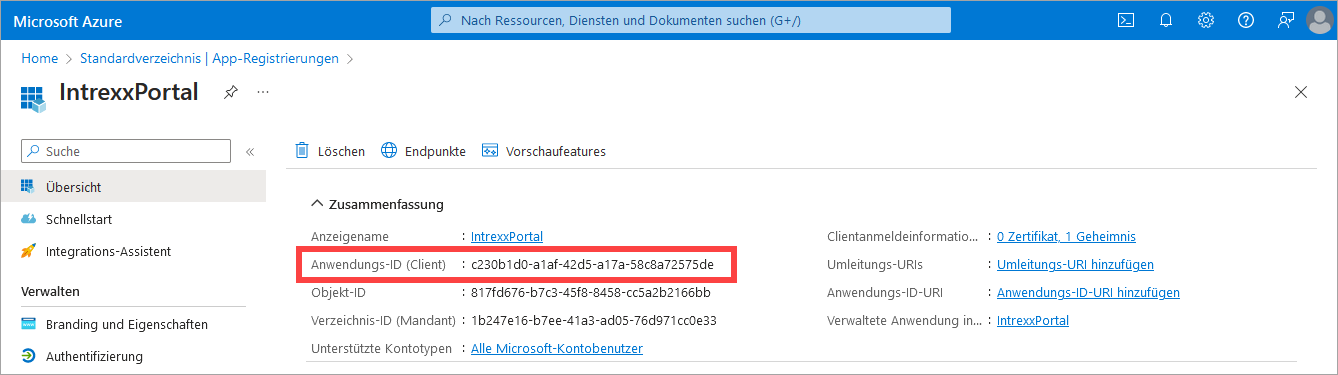Screen dimensions: 1338x375
Task: Open the Verwaltete Anwendung IntrexxPortal link
Action: 1033,321
